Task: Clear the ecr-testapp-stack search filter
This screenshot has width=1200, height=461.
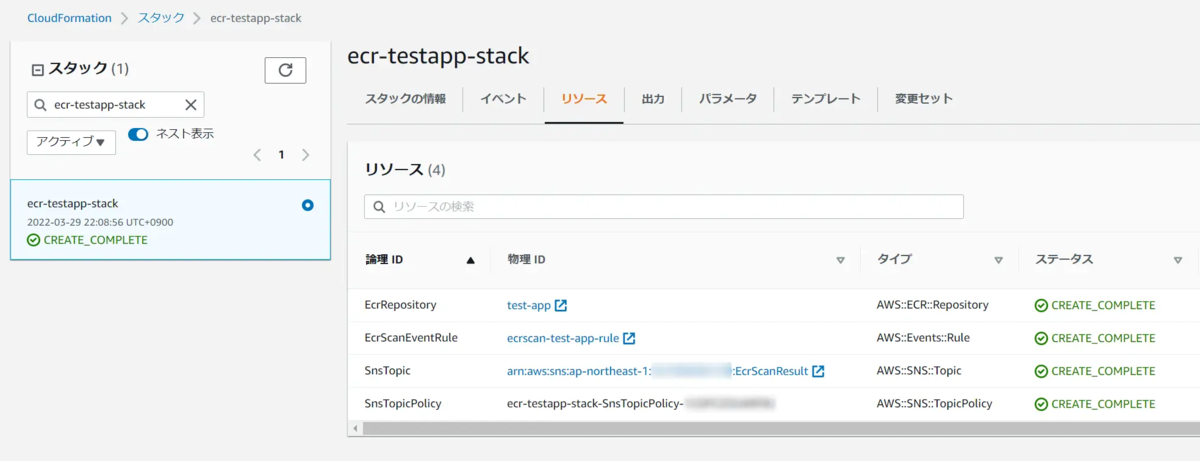Action: 191,105
